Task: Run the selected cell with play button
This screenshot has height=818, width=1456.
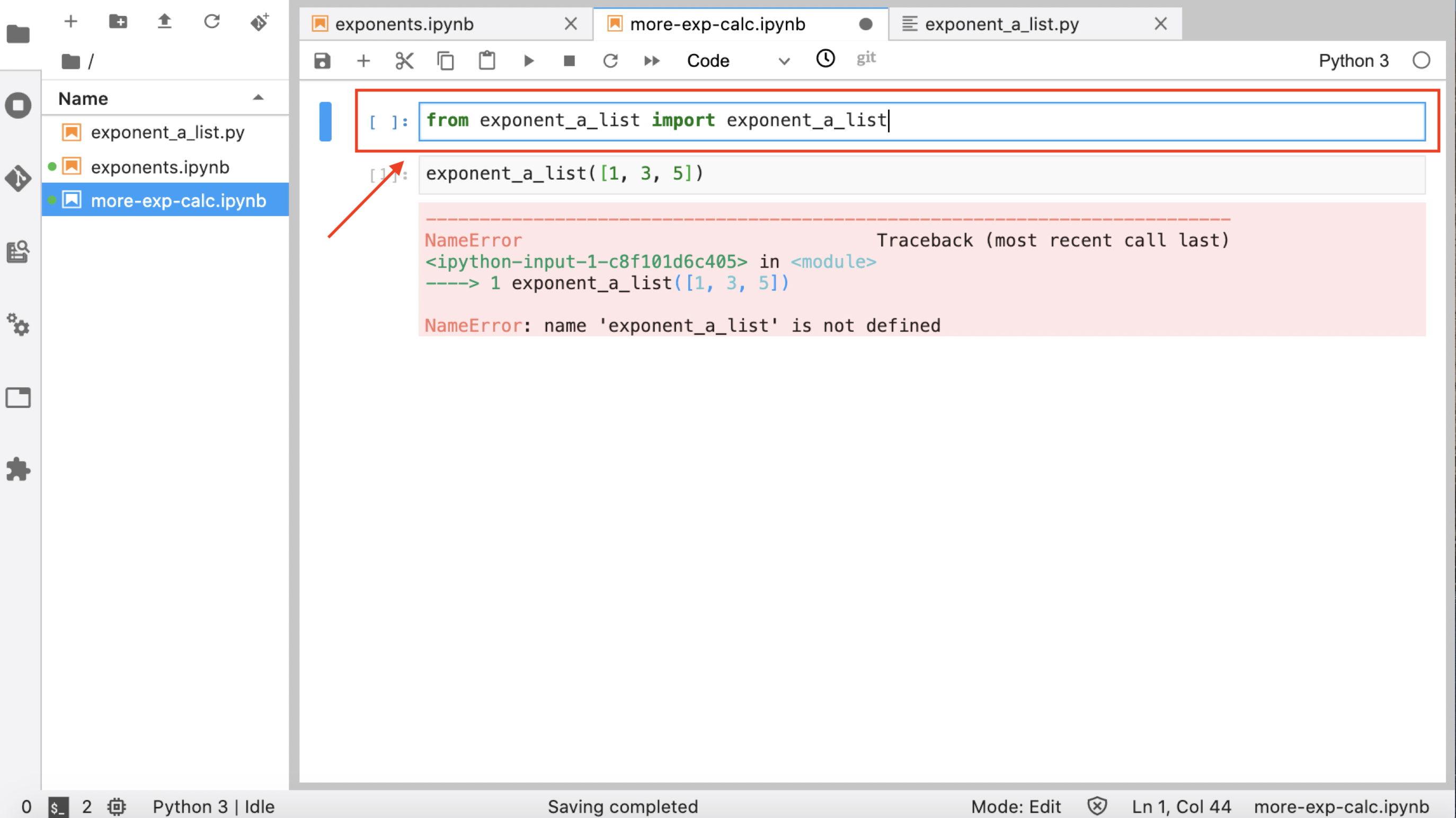Action: [528, 60]
